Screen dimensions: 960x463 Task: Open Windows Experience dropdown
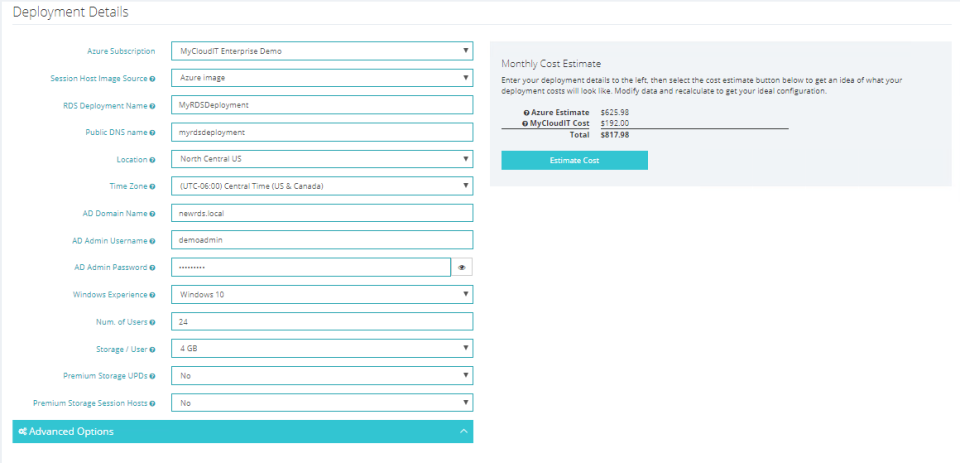(x=322, y=295)
